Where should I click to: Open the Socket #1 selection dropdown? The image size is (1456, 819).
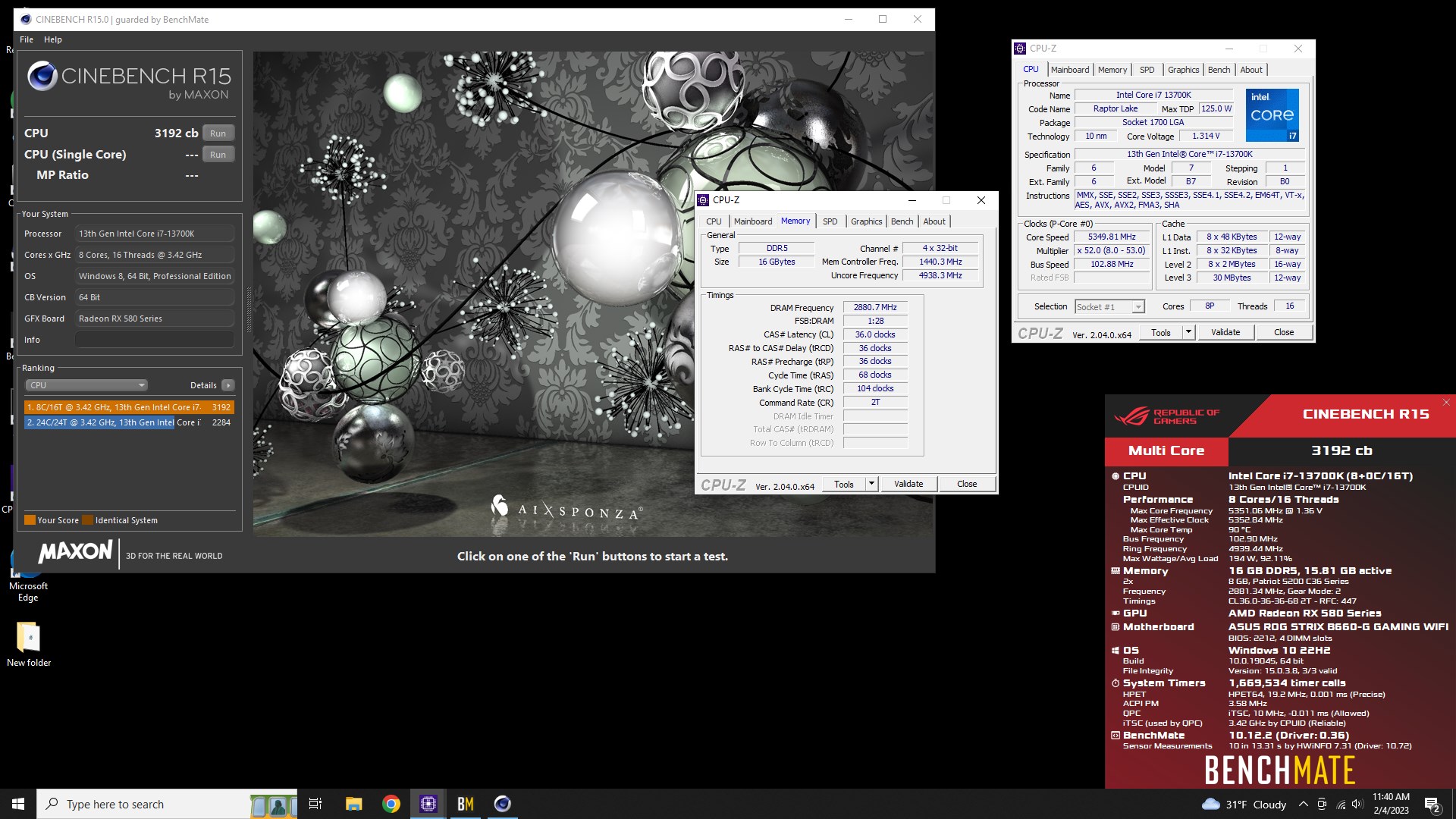coord(1109,307)
